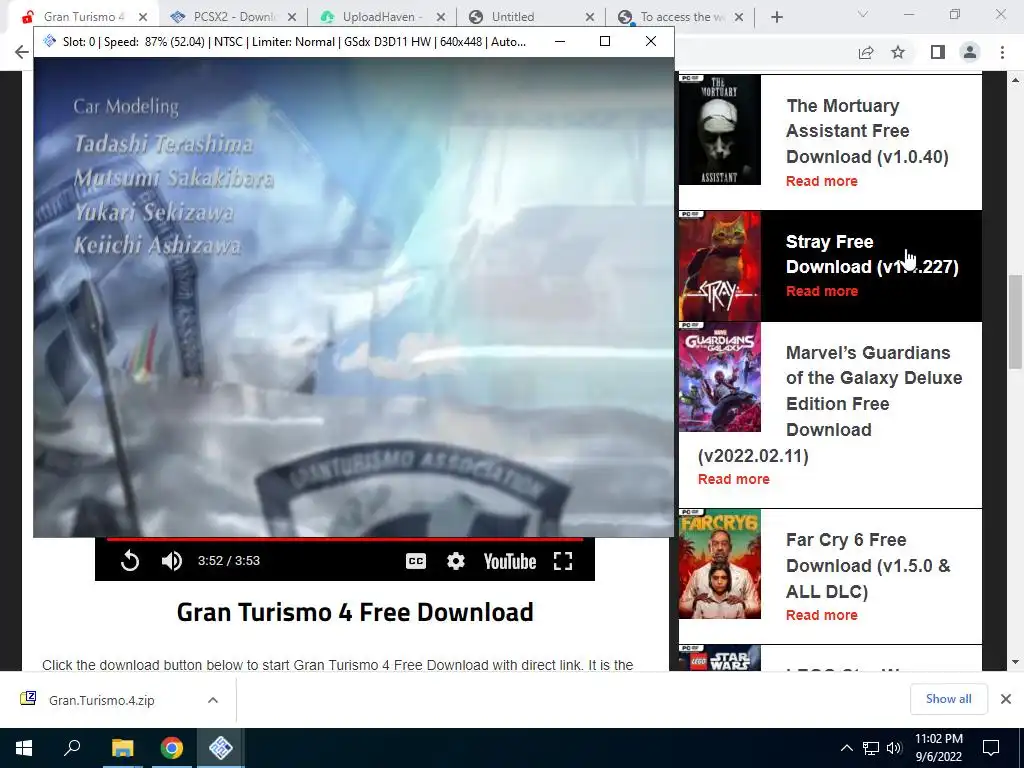Open Chrome profile avatar
This screenshot has width=1024, height=768.
click(970, 52)
